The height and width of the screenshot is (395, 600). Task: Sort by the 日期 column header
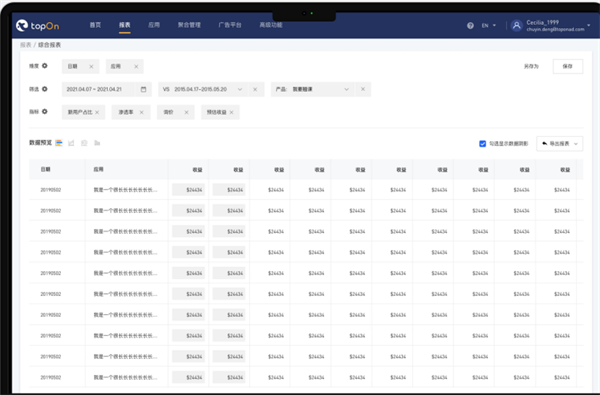point(46,169)
